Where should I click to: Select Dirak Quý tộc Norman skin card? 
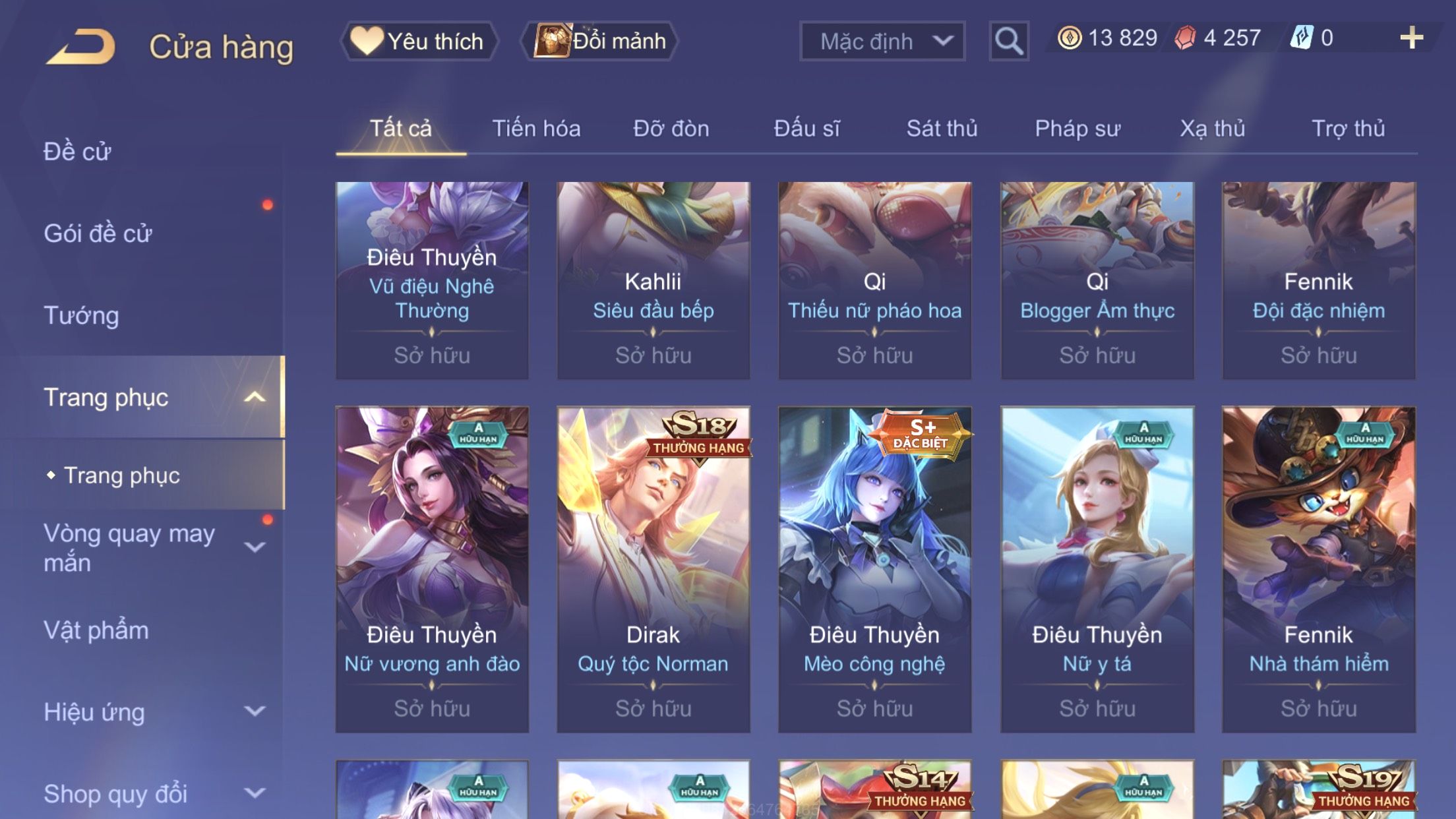653,569
